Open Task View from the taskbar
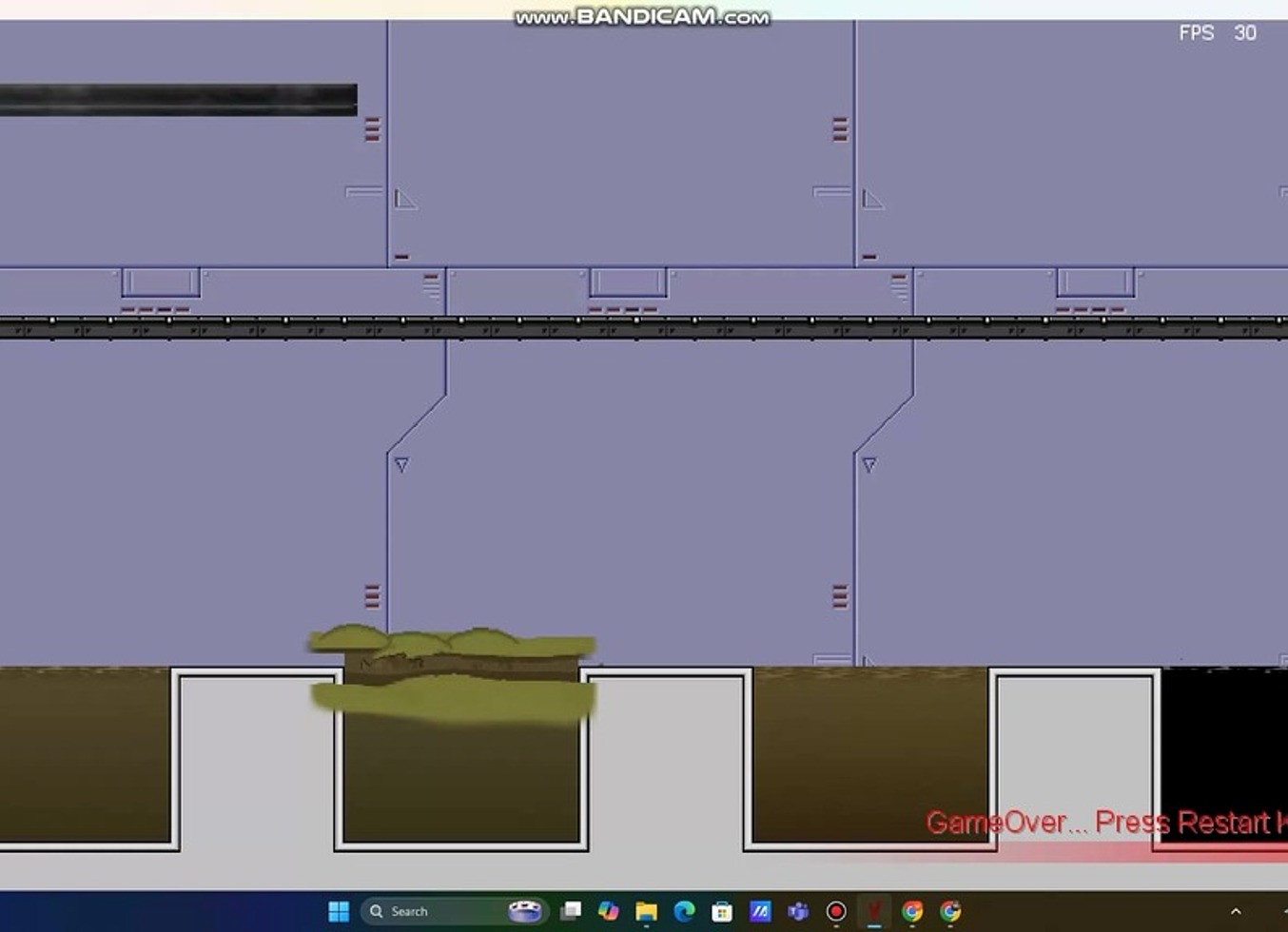This screenshot has width=1288, height=932. [571, 911]
